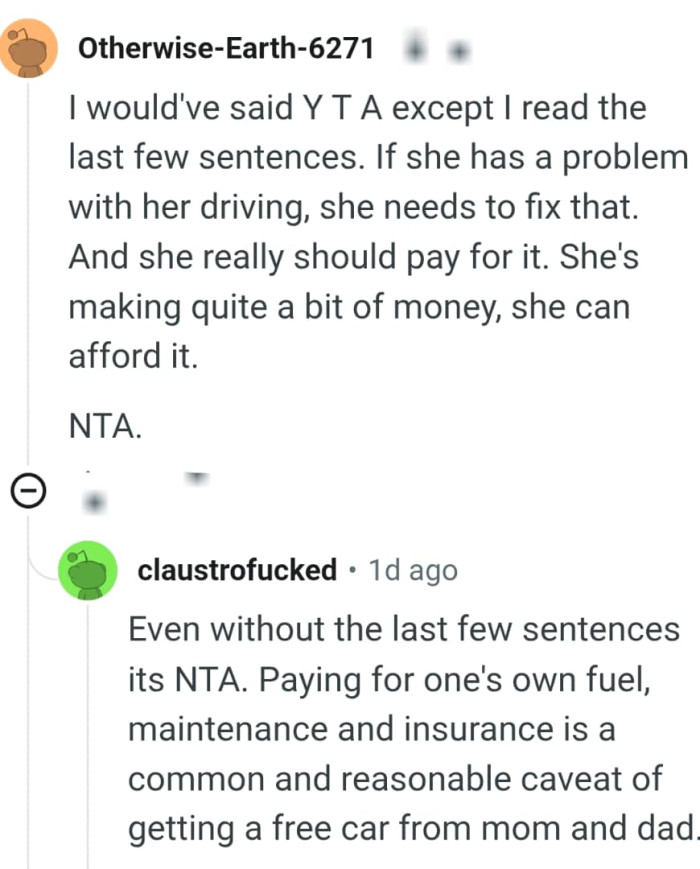Tap claustrofucked's avatar to view profile
Image resolution: width=700 pixels, height=869 pixels.
pos(90,570)
